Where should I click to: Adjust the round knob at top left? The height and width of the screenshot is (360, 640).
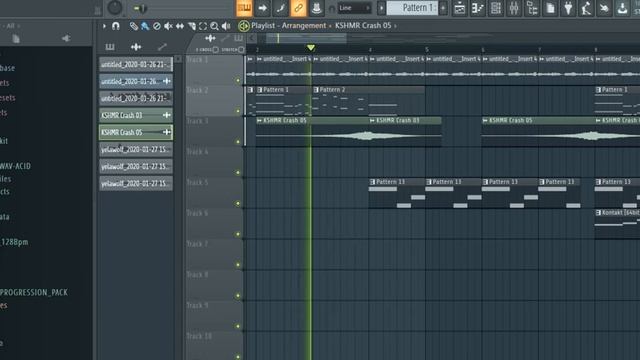[x=115, y=8]
